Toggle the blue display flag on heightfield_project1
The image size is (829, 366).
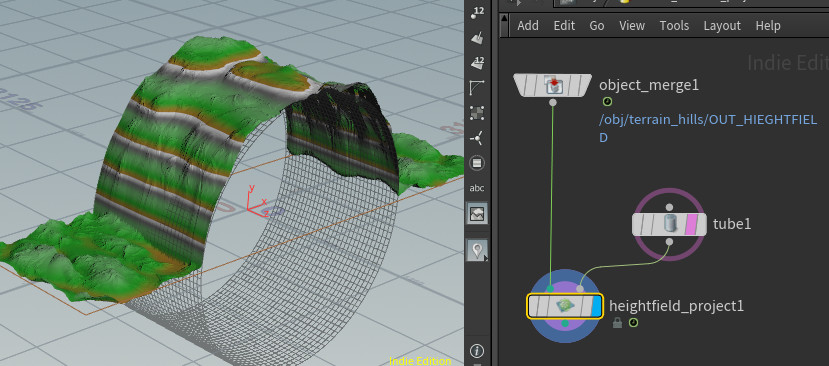click(x=596, y=306)
